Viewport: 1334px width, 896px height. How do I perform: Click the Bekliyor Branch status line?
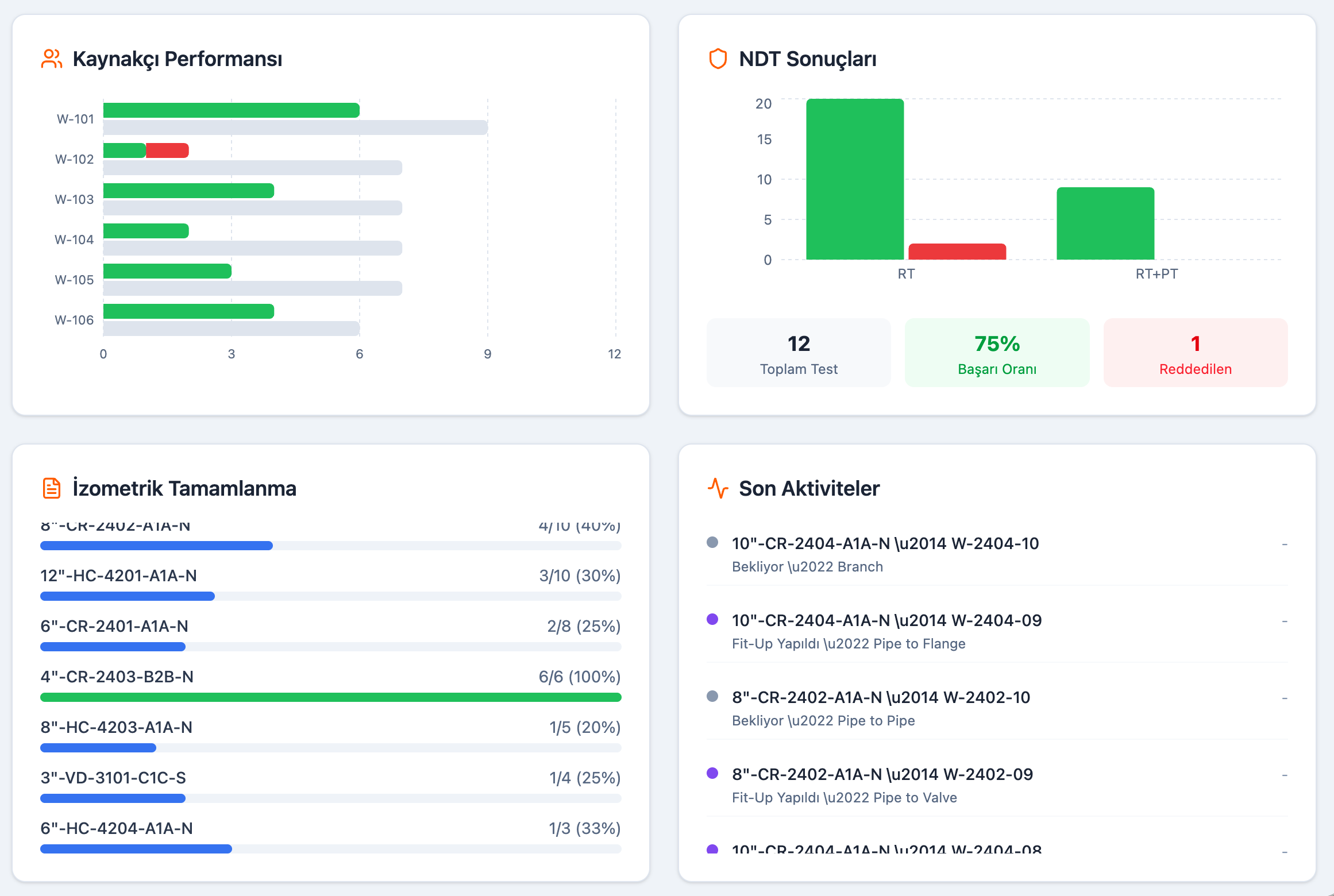(807, 567)
